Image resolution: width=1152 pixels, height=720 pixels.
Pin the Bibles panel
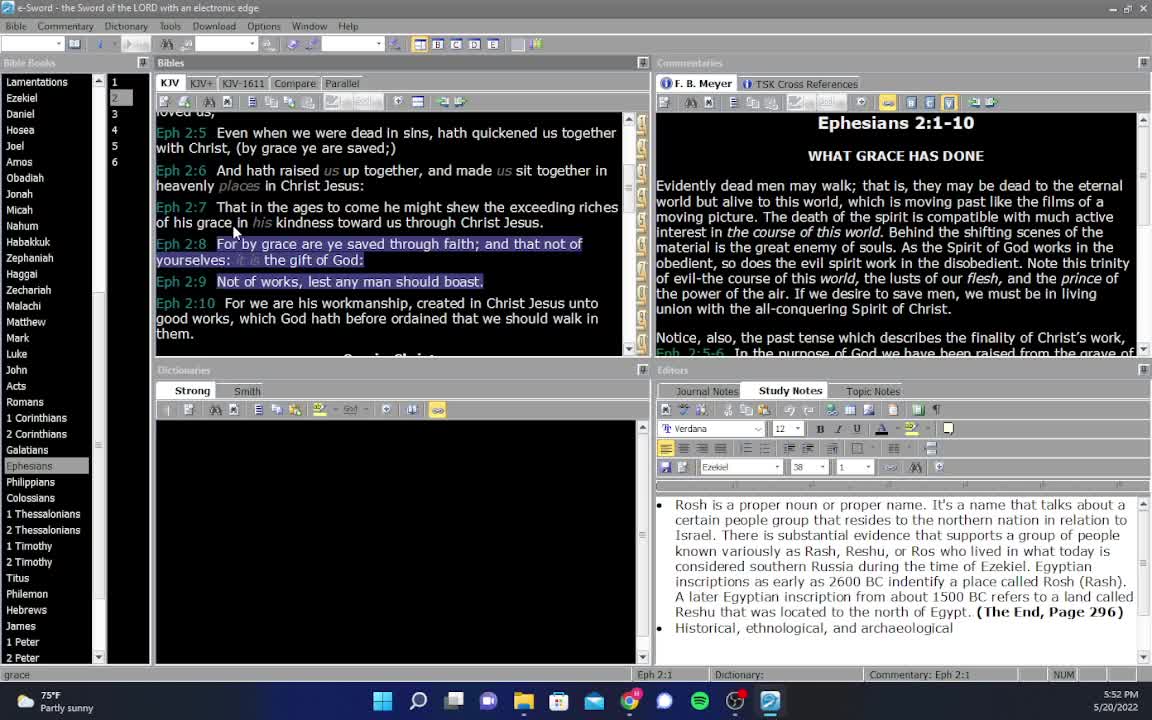(643, 63)
